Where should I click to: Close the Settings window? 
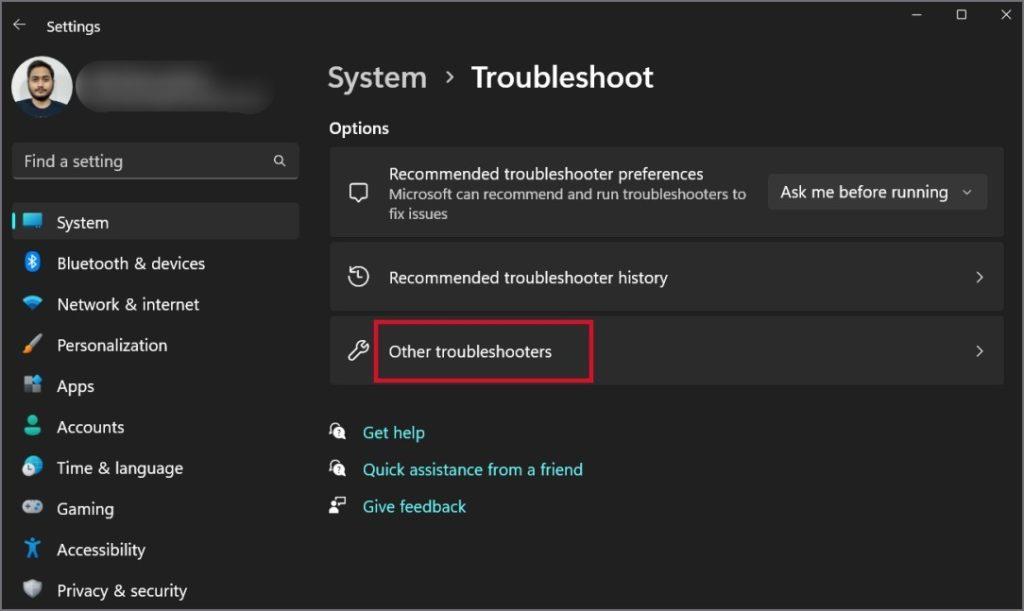(x=1006, y=14)
